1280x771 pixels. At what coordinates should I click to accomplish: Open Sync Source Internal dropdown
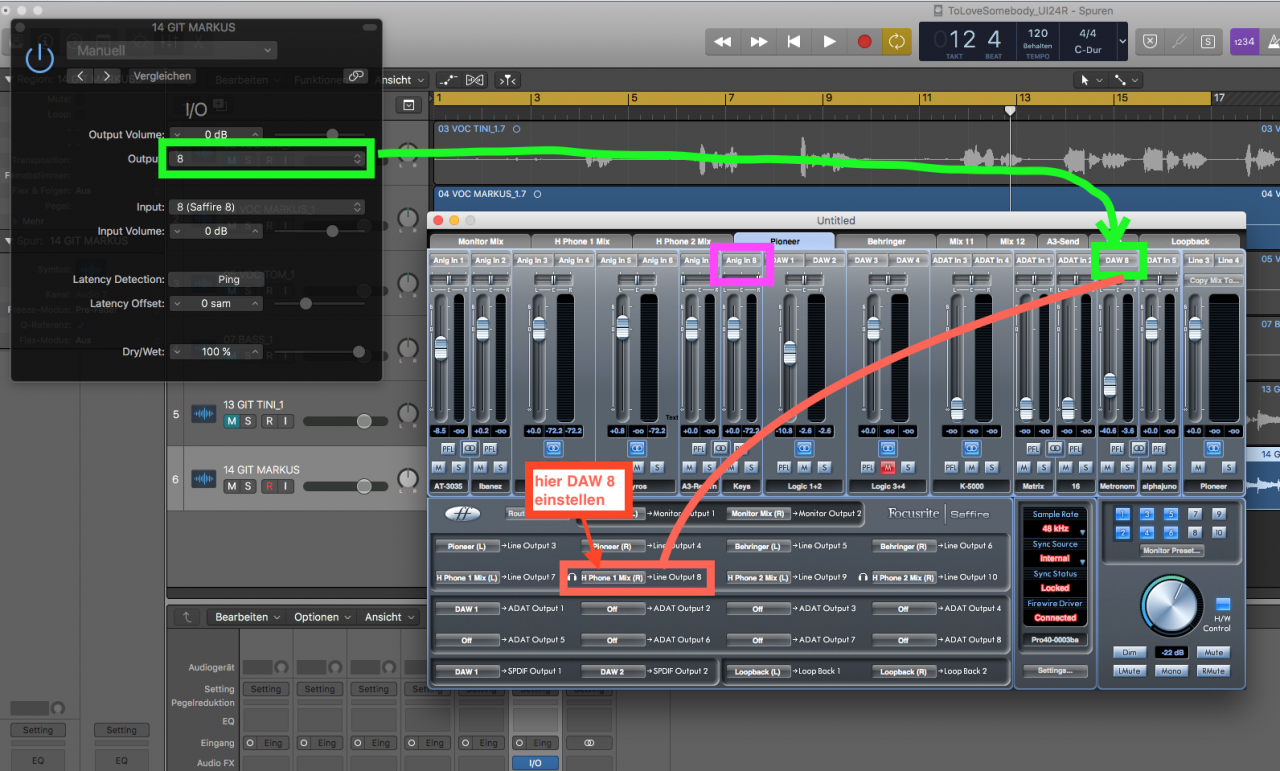tap(1055, 558)
